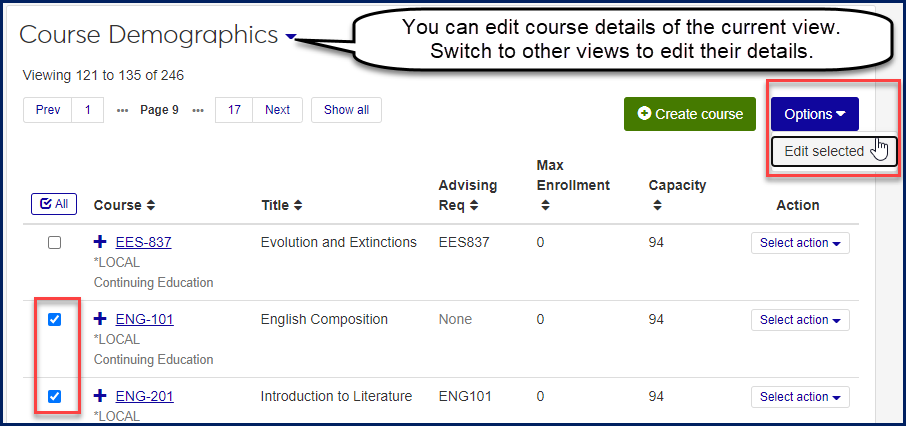Image resolution: width=906 pixels, height=426 pixels.
Task: Expand the ENG-101 course row plus icon
Action: pyautogui.click(x=100, y=319)
